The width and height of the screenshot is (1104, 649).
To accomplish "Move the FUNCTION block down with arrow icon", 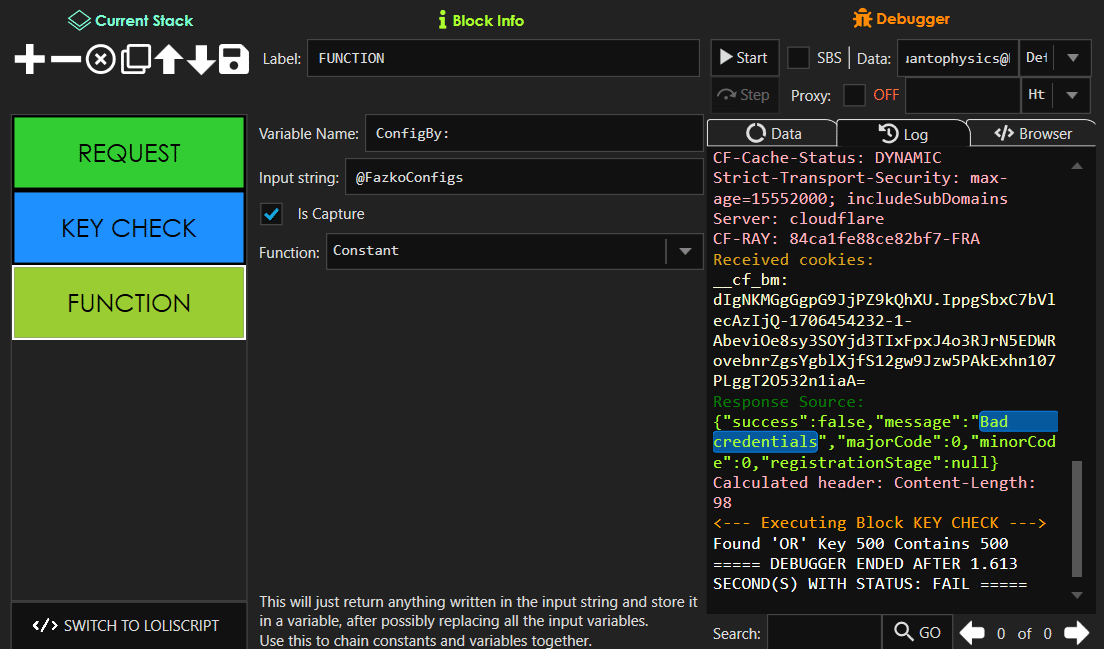I will pos(199,59).
